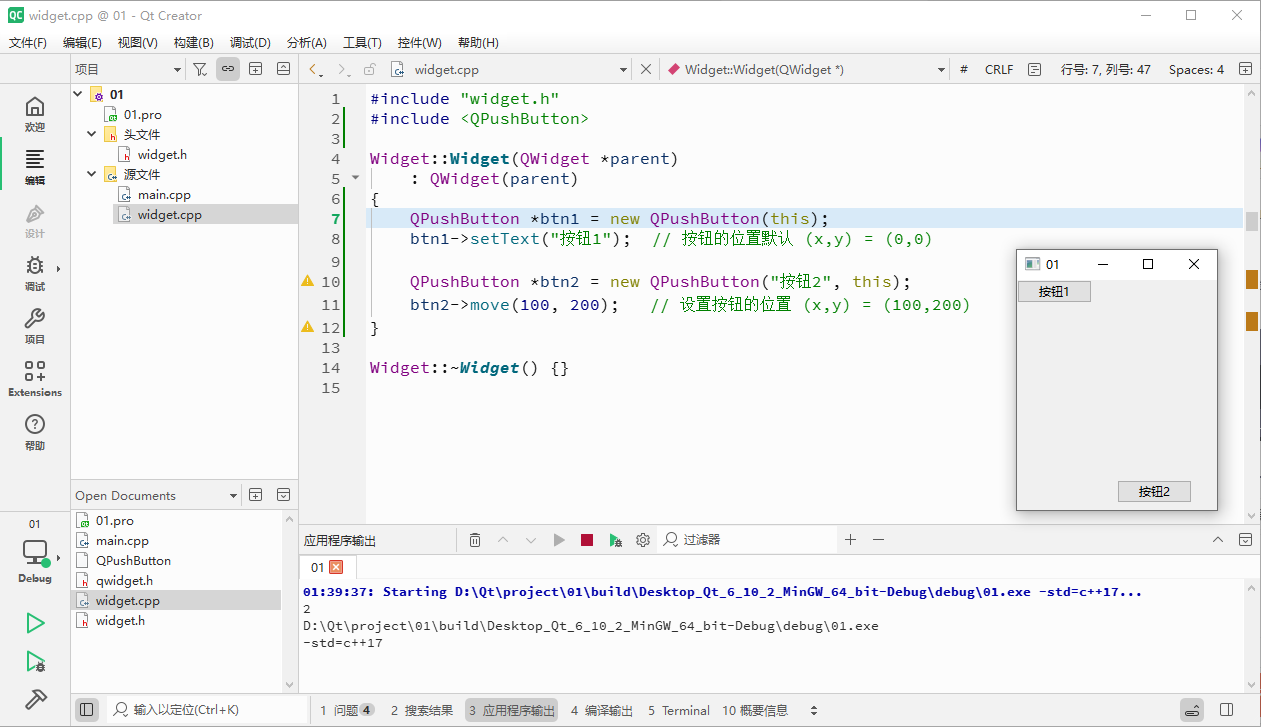Open 文件(F) menu
The width and height of the screenshot is (1261, 727).
pos(28,43)
